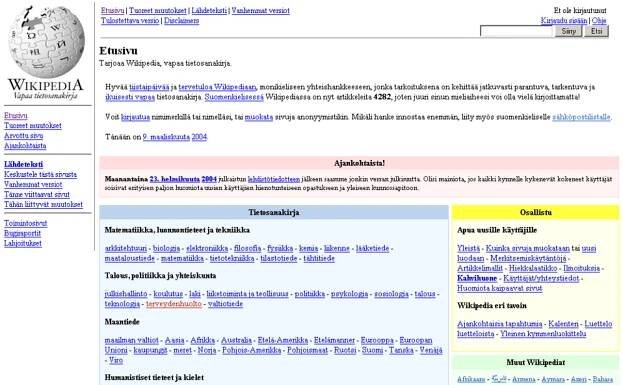Open the lehdistötiedotteen link

[x=274, y=179]
